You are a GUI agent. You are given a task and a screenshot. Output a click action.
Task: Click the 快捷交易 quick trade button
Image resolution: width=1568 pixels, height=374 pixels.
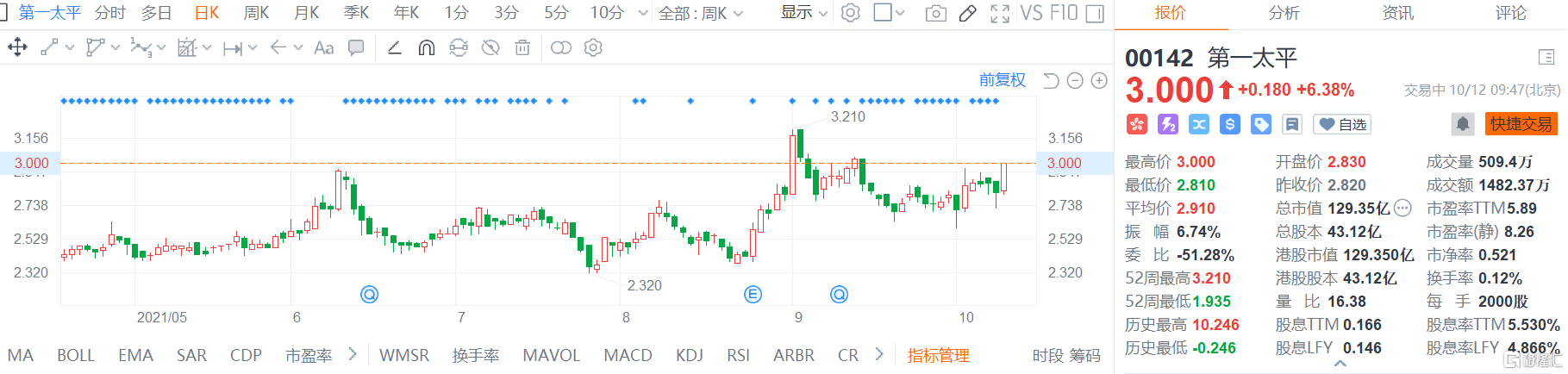(1521, 124)
